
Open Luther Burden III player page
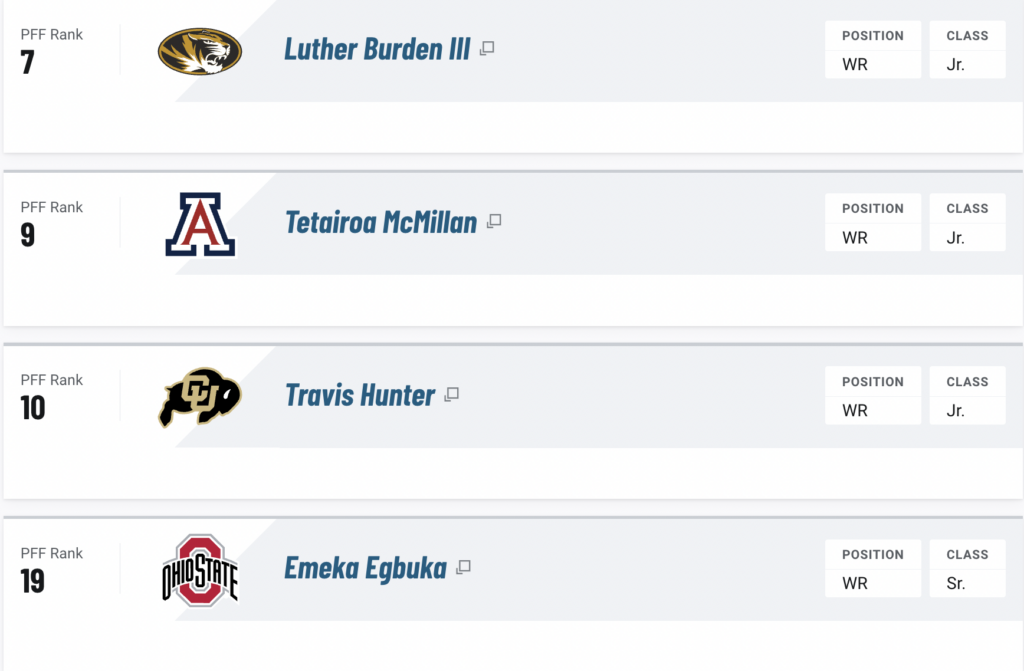pyautogui.click(x=377, y=49)
